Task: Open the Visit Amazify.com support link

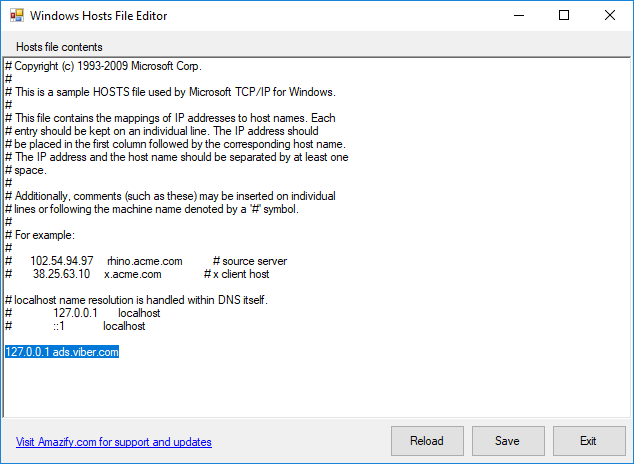Action: point(114,442)
